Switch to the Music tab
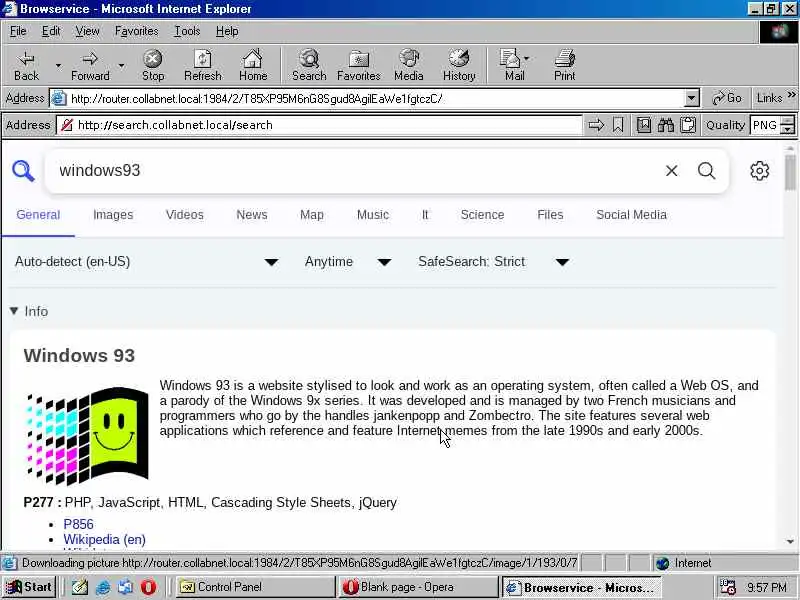The image size is (800, 600). pos(372,215)
